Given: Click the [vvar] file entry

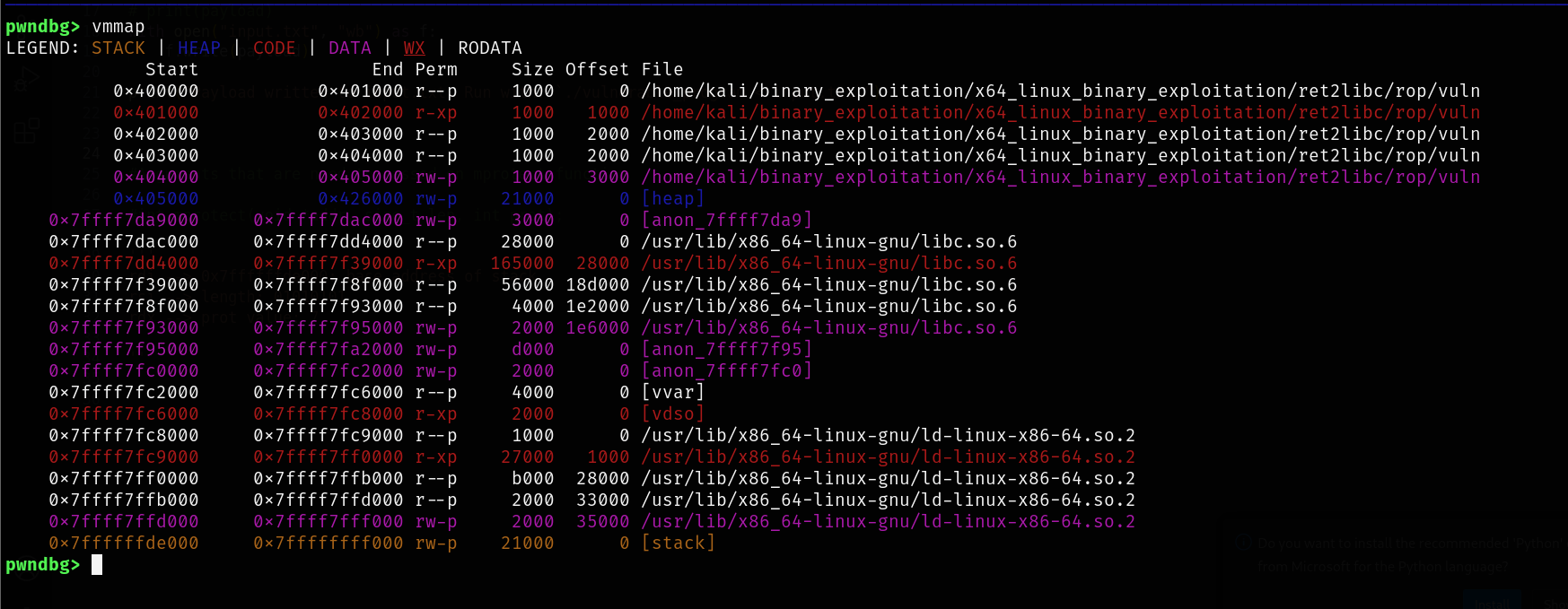Looking at the screenshot, I should click(672, 393).
